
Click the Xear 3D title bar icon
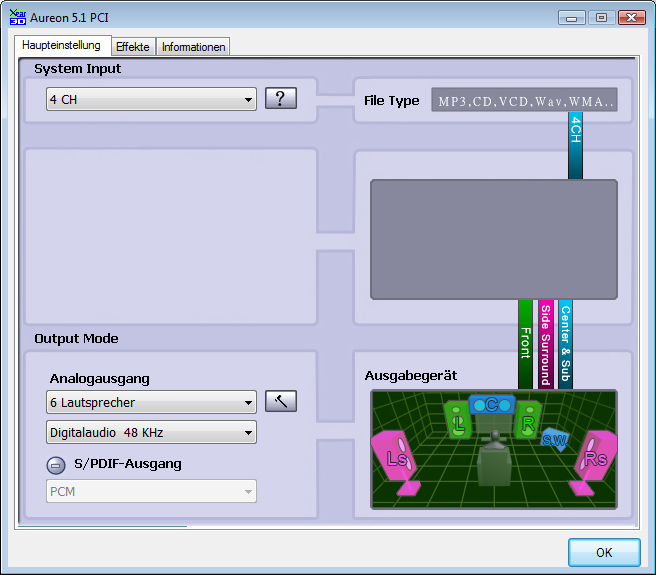[x=18, y=17]
